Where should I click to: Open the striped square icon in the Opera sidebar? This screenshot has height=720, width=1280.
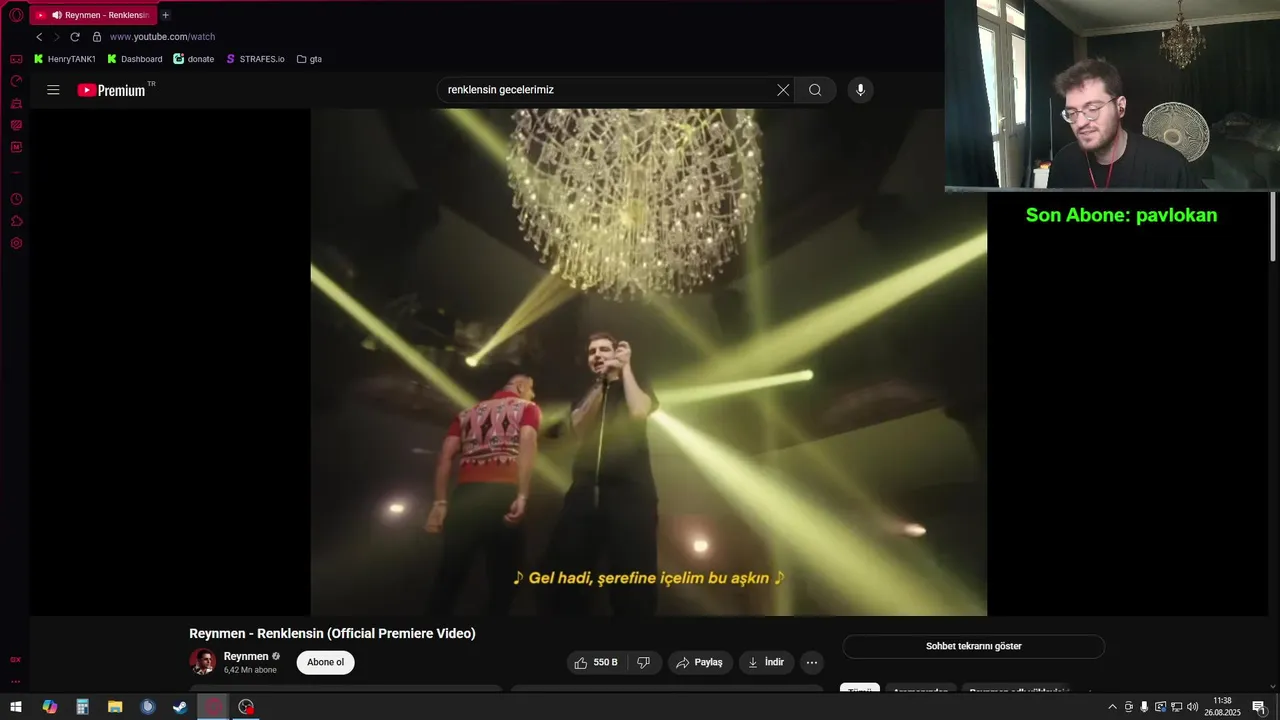16,125
